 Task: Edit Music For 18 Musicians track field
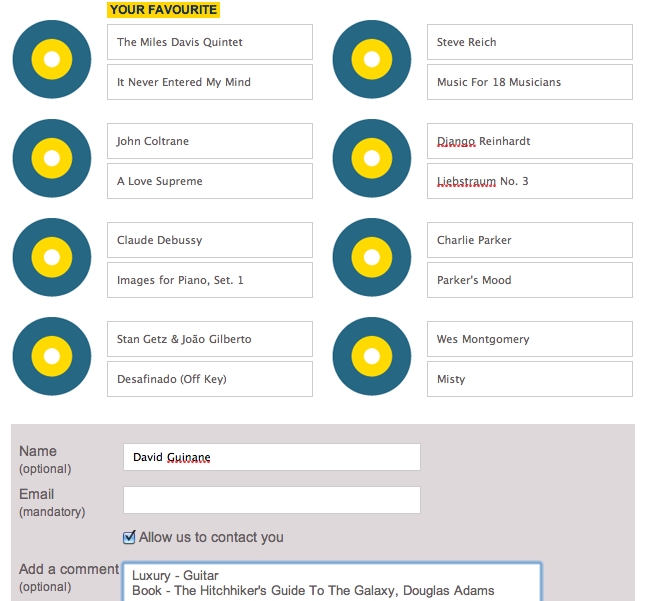coord(530,82)
